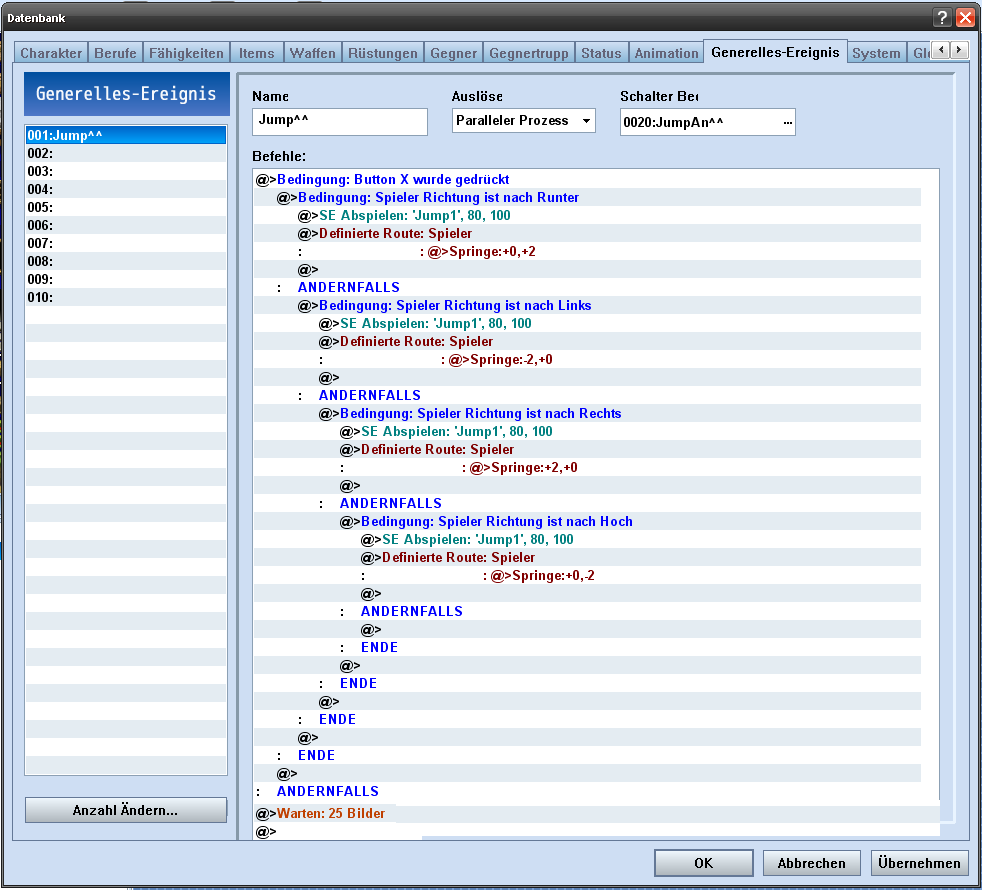
Task: Go to the Gegnertrupp tab
Action: 529,53
